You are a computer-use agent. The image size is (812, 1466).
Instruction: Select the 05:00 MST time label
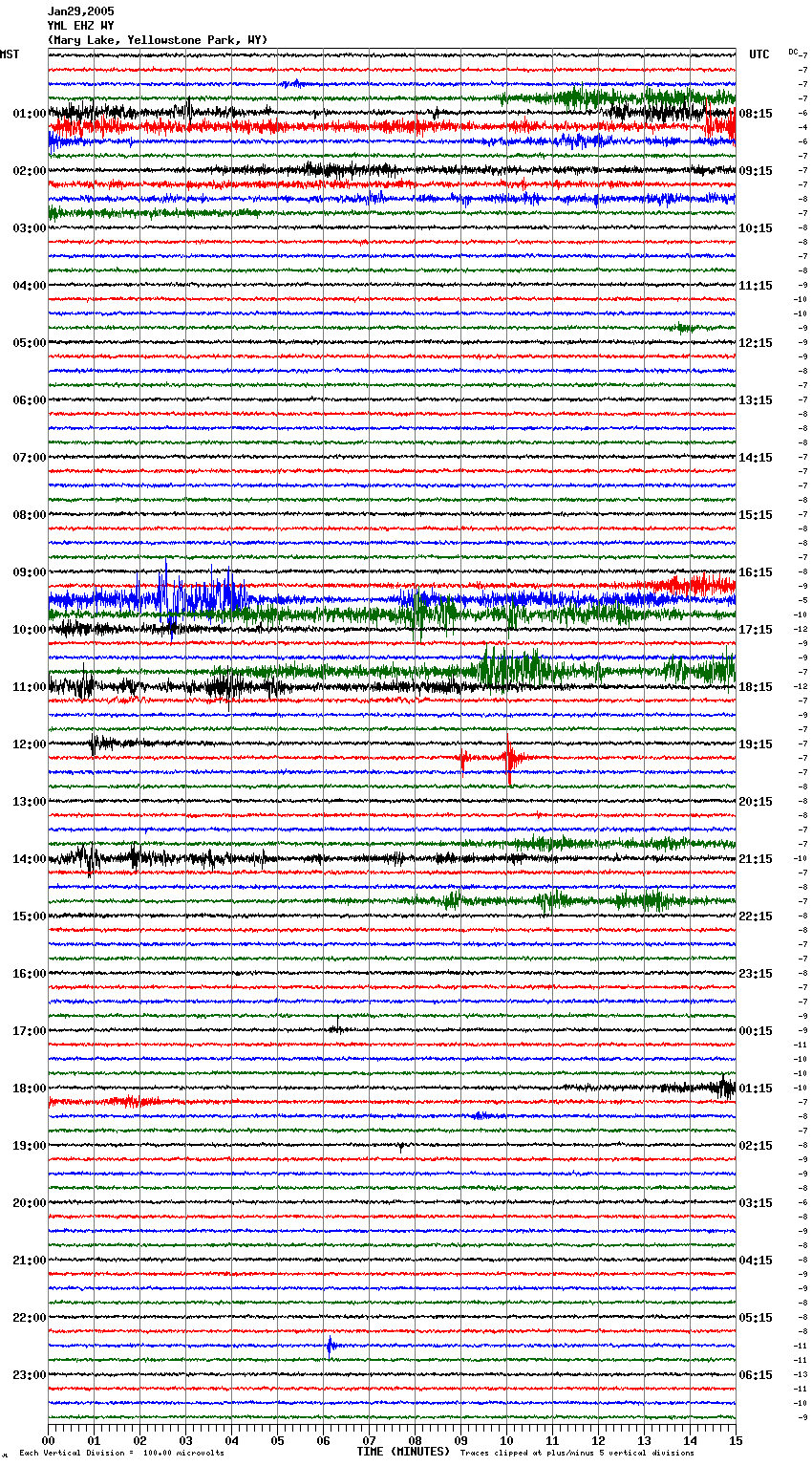coord(30,343)
